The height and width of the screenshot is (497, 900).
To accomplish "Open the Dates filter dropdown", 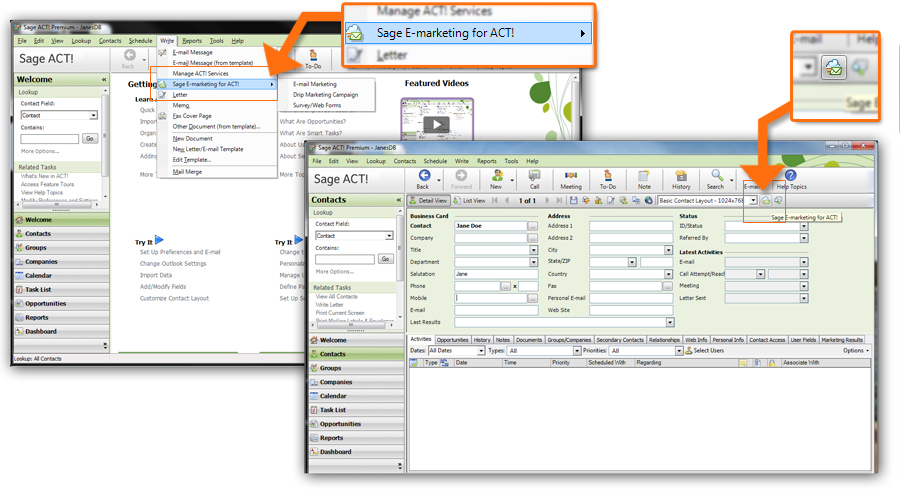I will click(x=481, y=351).
